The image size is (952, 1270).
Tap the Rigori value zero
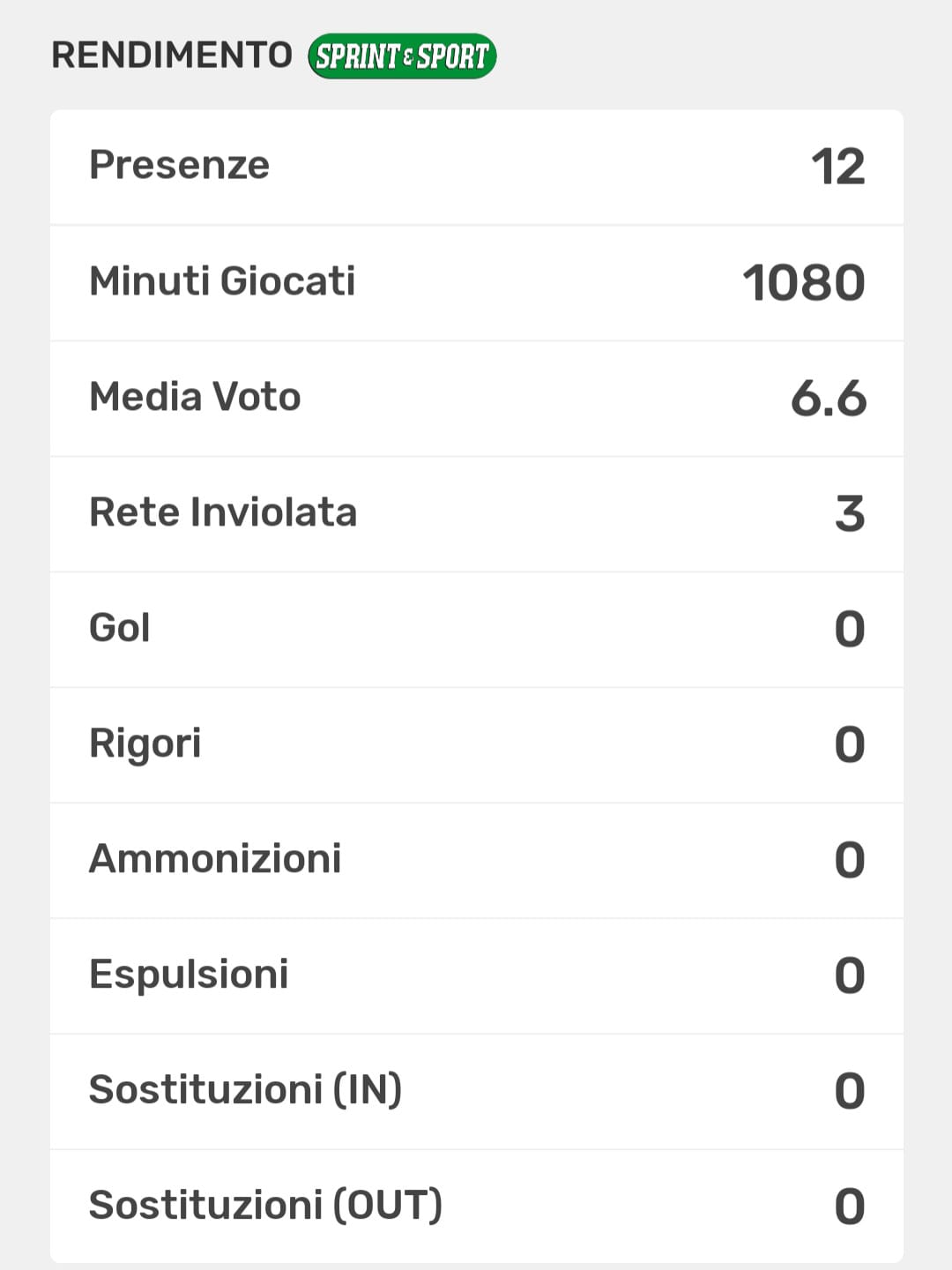pyautogui.click(x=849, y=745)
